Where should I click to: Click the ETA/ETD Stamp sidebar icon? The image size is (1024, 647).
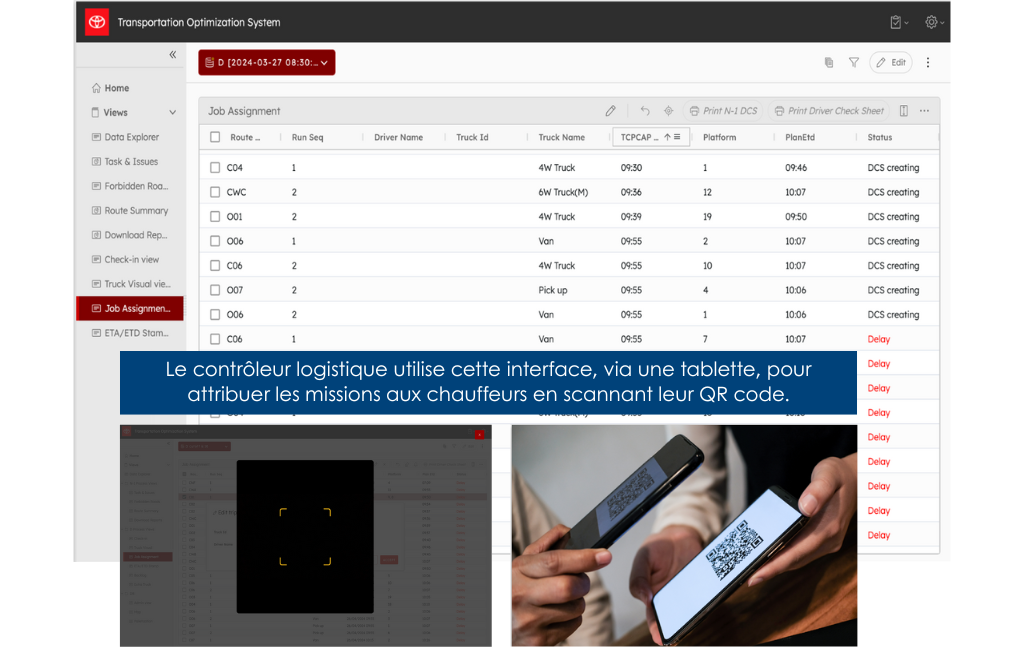(x=96, y=333)
